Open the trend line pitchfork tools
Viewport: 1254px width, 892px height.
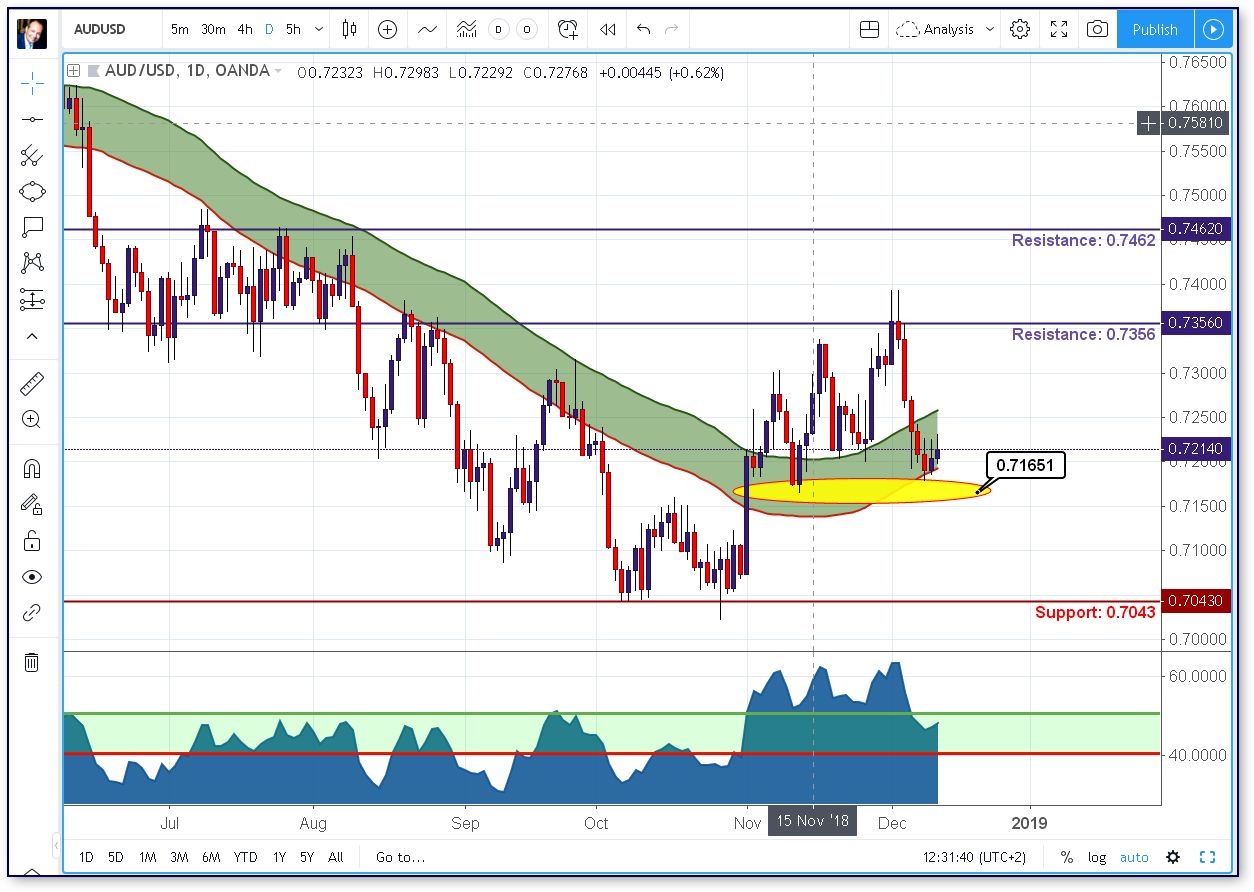tap(32, 155)
